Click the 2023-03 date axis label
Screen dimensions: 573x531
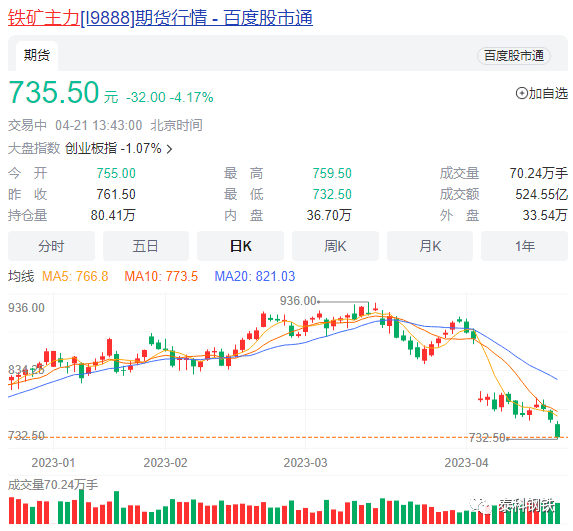click(306, 463)
